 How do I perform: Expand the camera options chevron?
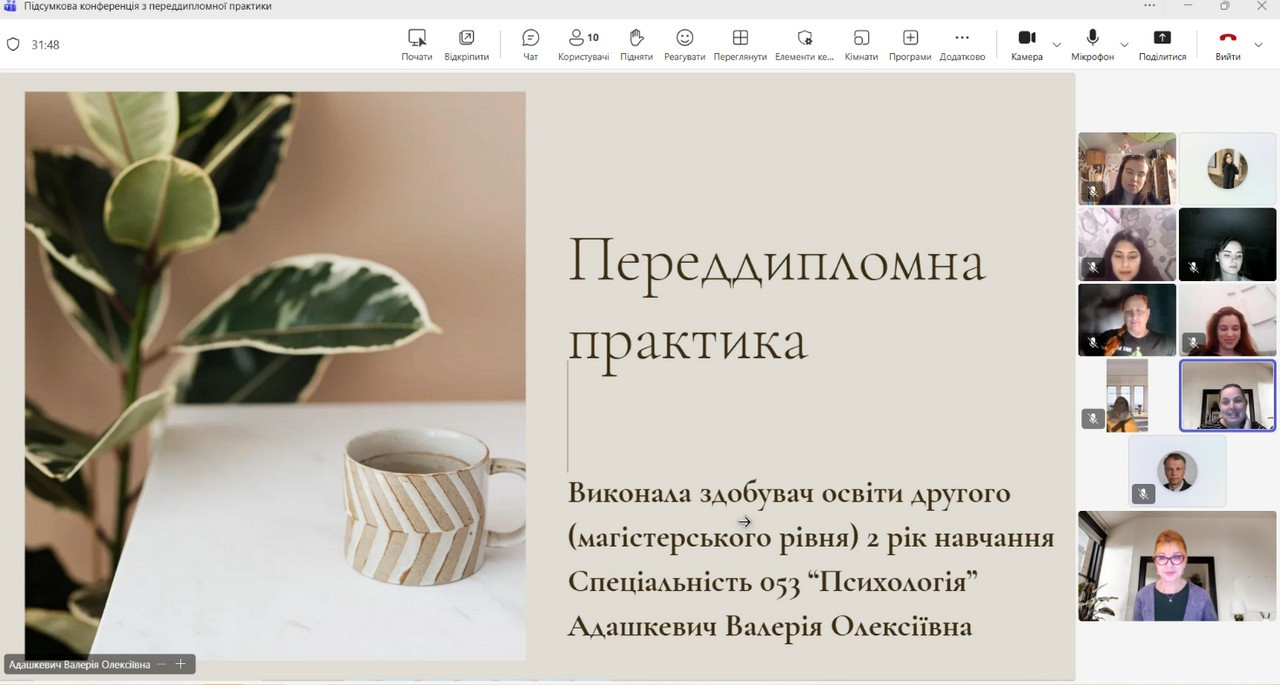click(1057, 45)
